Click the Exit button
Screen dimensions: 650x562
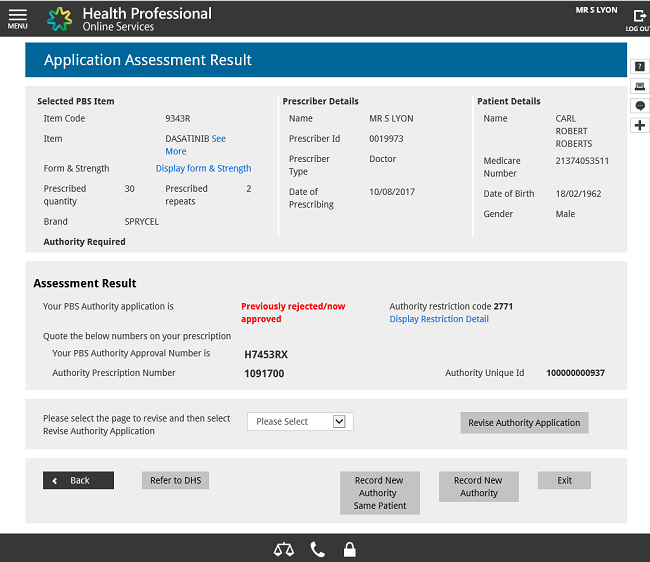564,480
